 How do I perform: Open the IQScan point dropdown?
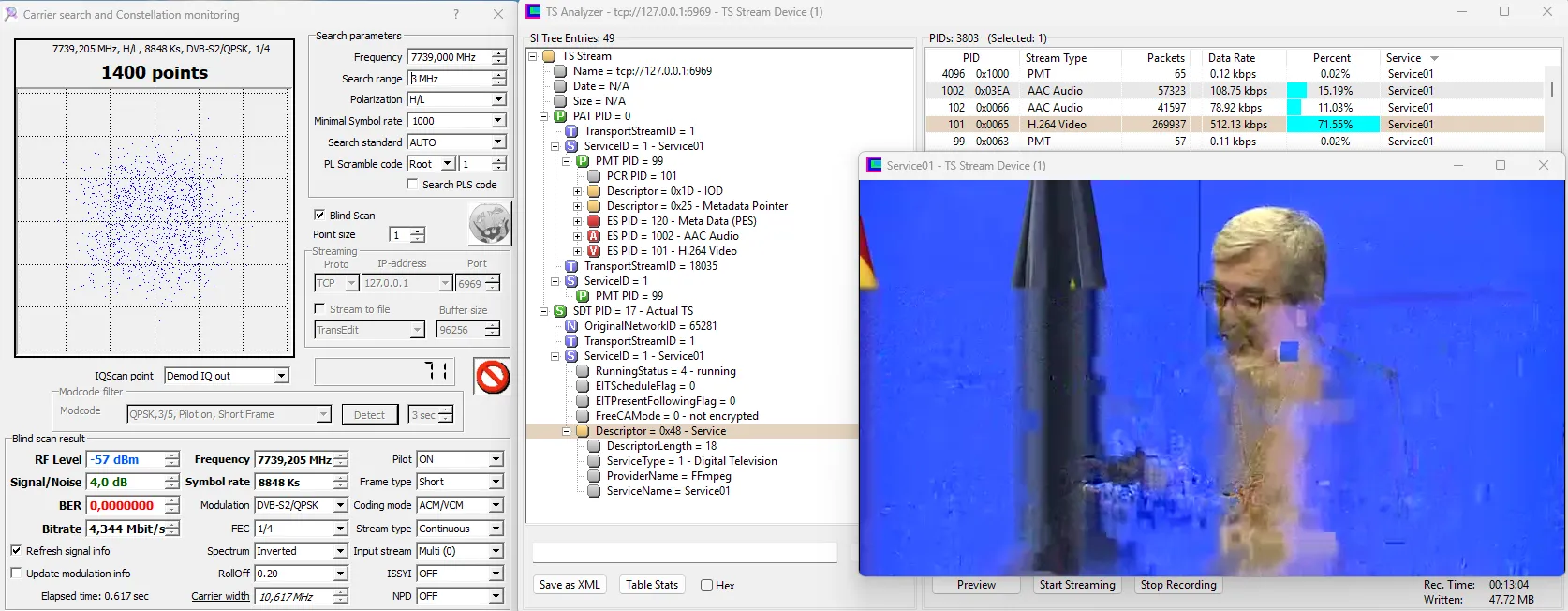pyautogui.click(x=281, y=376)
